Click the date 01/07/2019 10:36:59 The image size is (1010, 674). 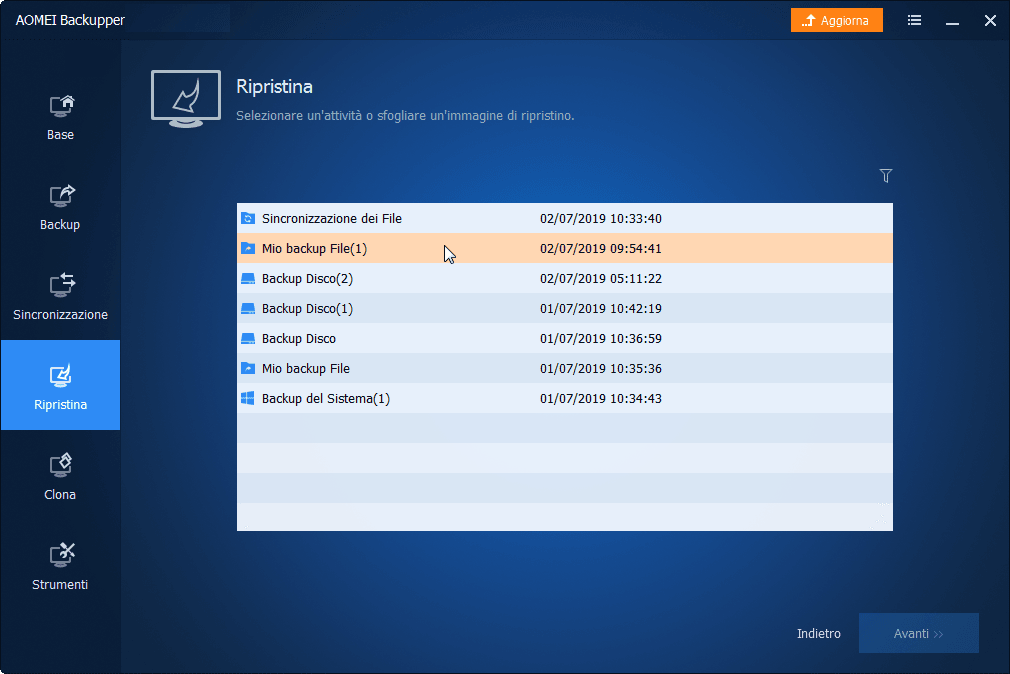600,338
